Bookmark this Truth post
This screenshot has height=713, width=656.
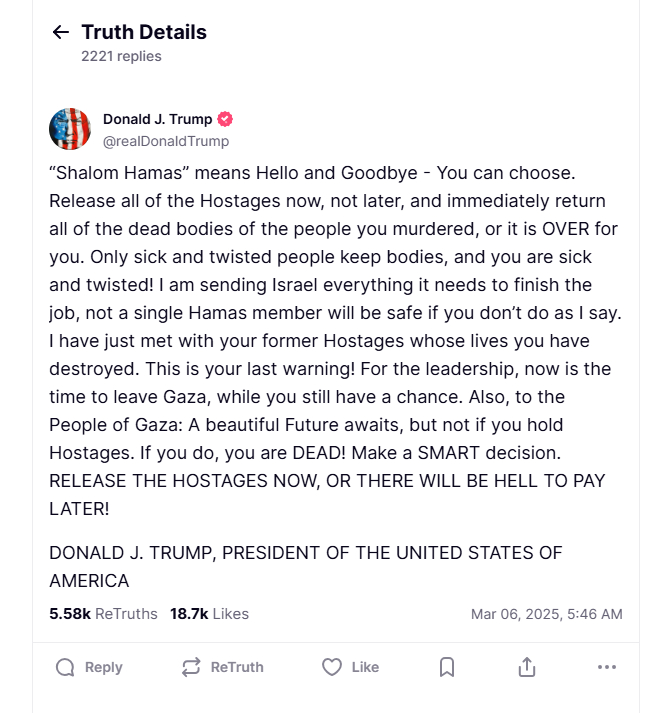(447, 667)
